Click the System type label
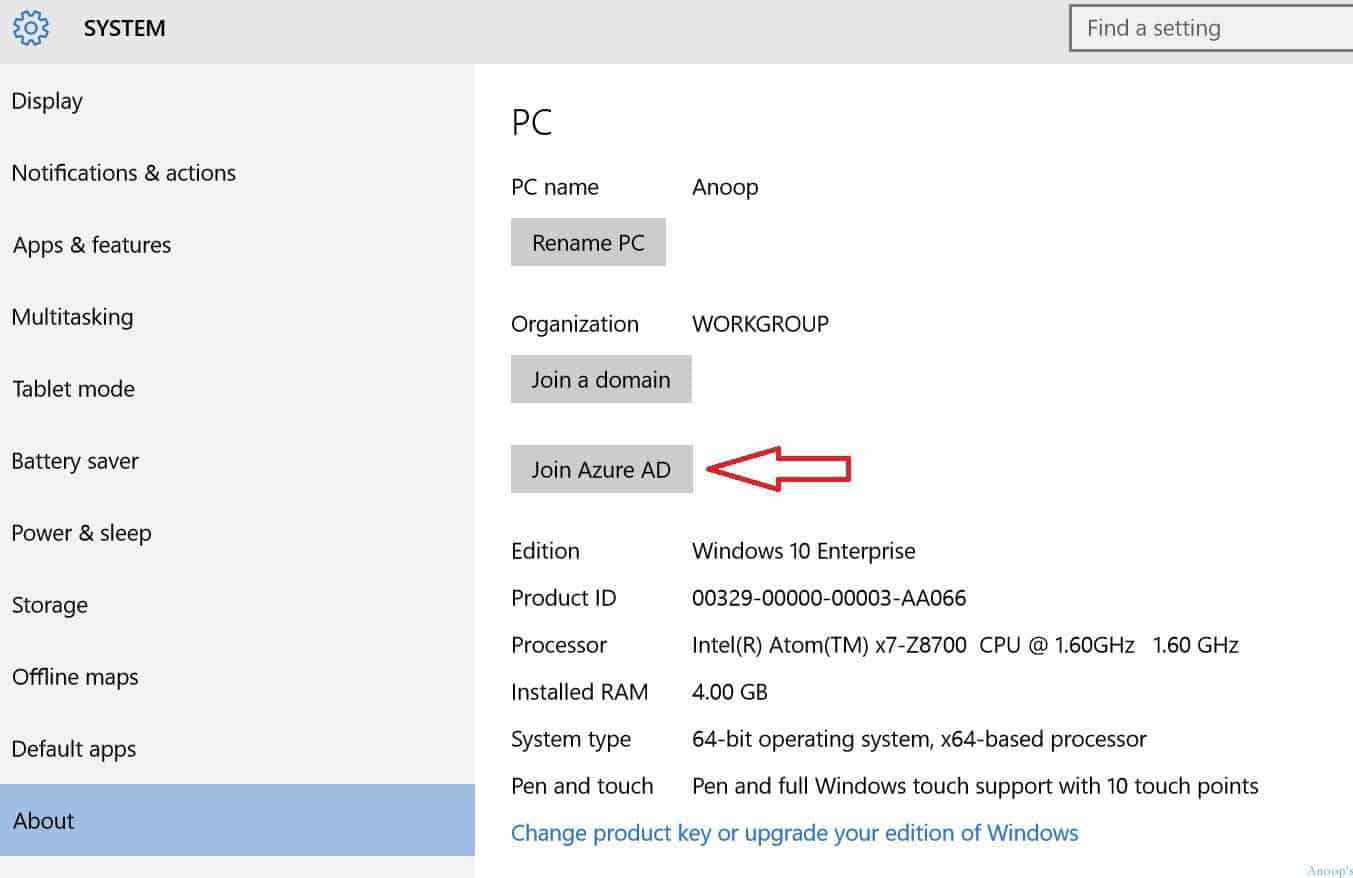The width and height of the screenshot is (1353, 878). (x=571, y=740)
